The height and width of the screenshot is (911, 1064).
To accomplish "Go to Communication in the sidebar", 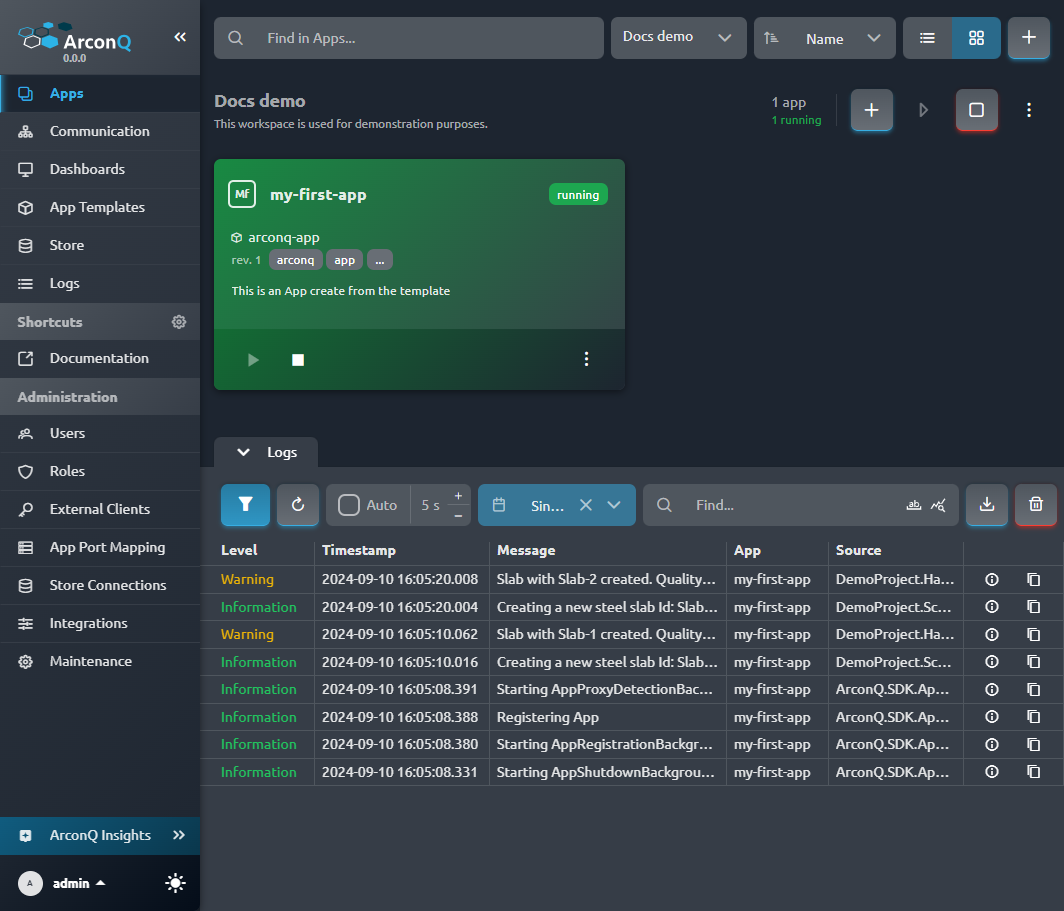I will click(100, 132).
